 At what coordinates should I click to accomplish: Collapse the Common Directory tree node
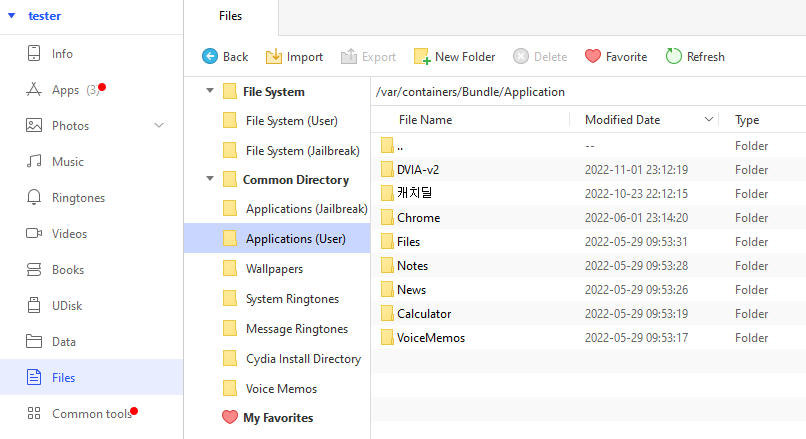[210, 179]
